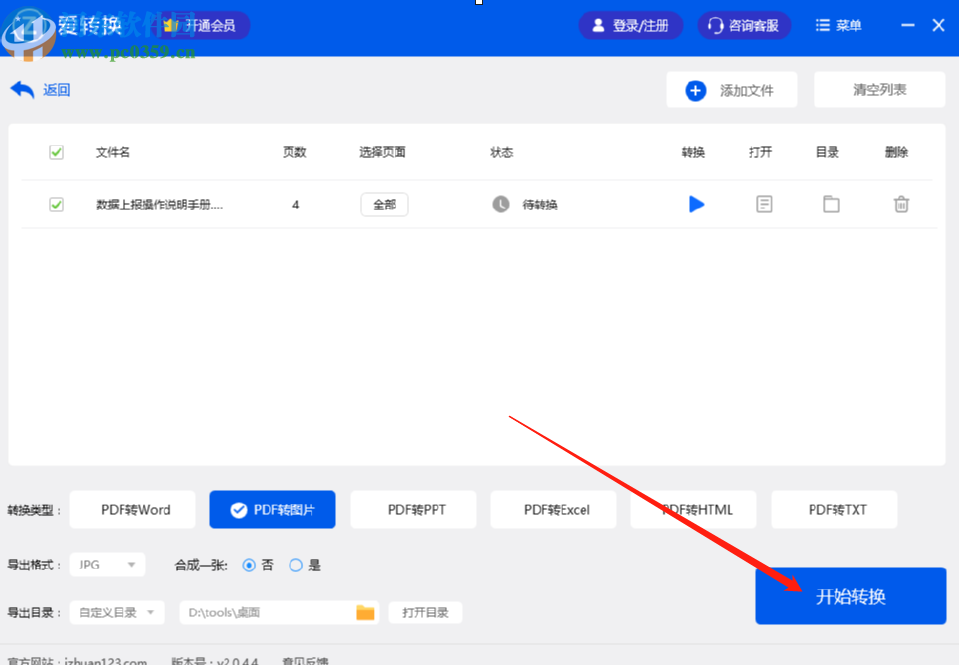Add a new file with the plus icon

pyautogui.click(x=695, y=89)
